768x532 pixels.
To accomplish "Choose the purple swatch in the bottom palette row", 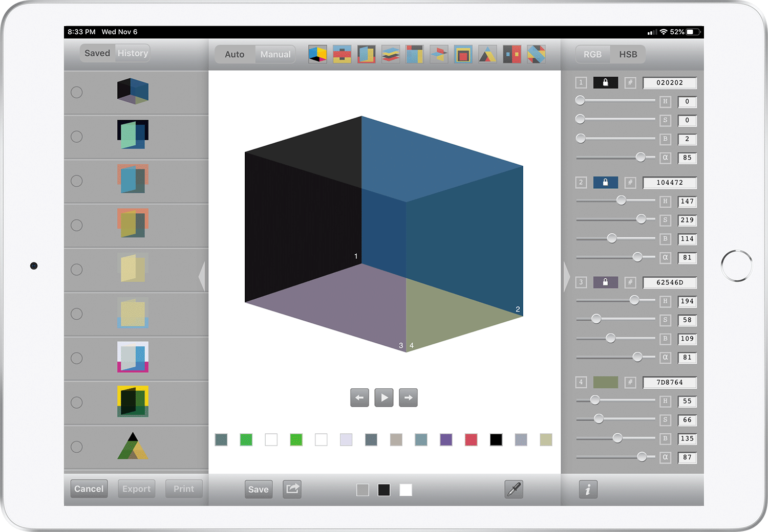I will (446, 439).
